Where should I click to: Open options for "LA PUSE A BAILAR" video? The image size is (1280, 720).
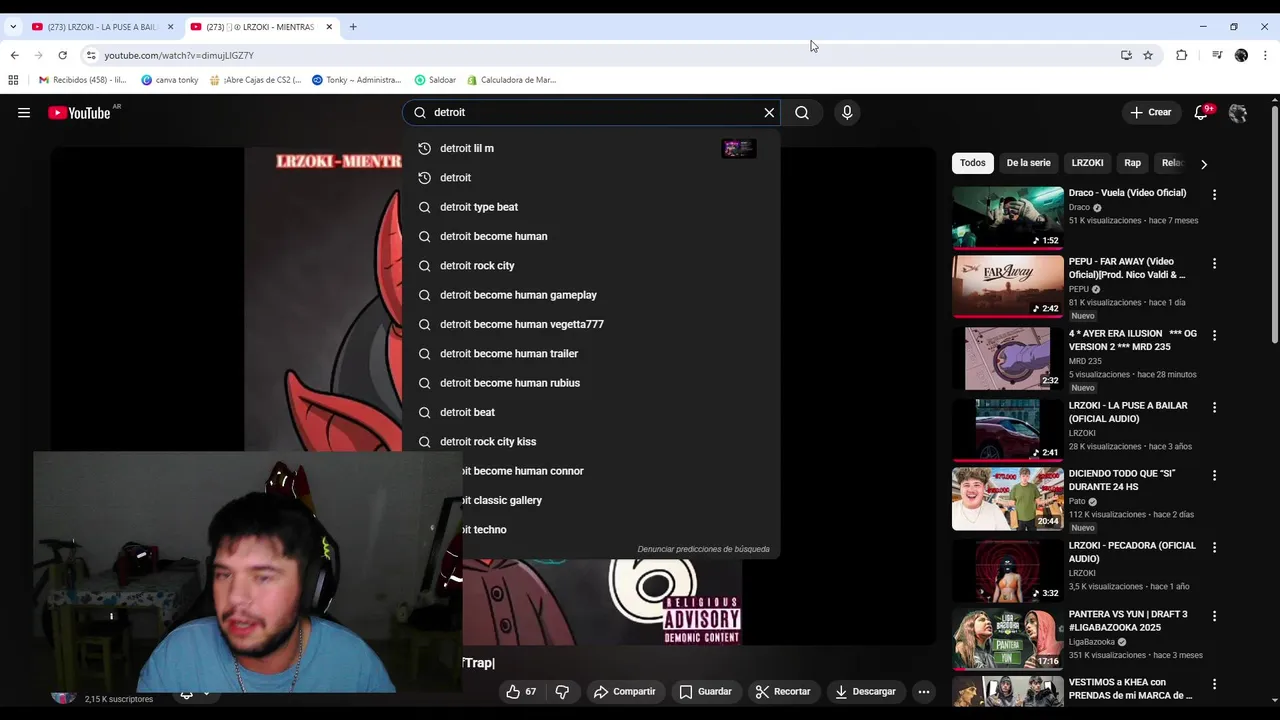[x=1214, y=408]
